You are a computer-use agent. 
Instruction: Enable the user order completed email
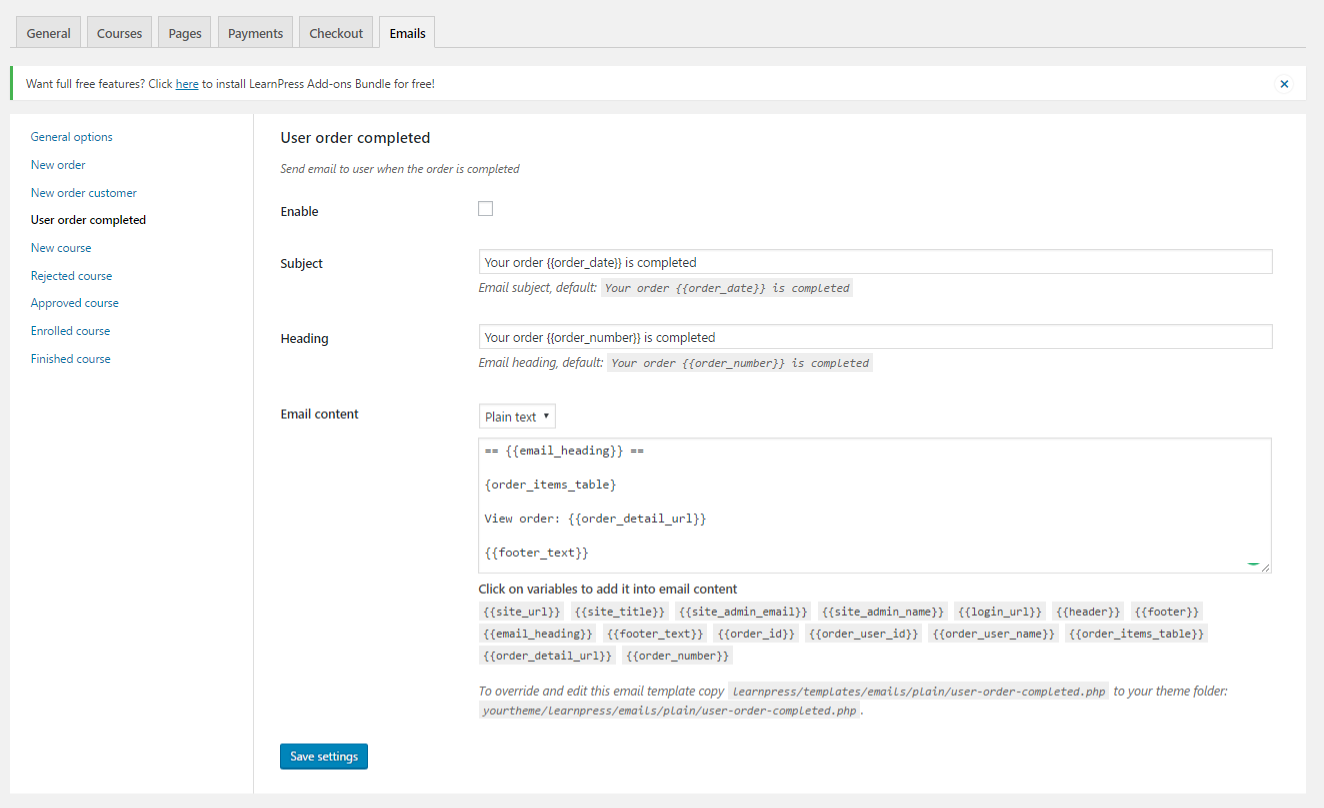pos(486,209)
